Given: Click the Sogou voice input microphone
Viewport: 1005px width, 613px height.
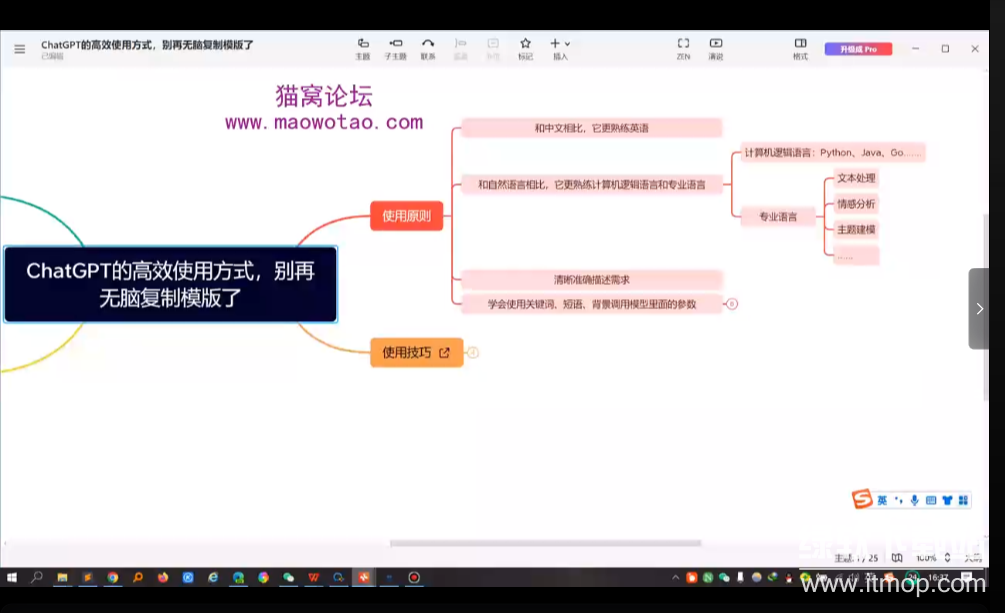Looking at the screenshot, I should [915, 500].
